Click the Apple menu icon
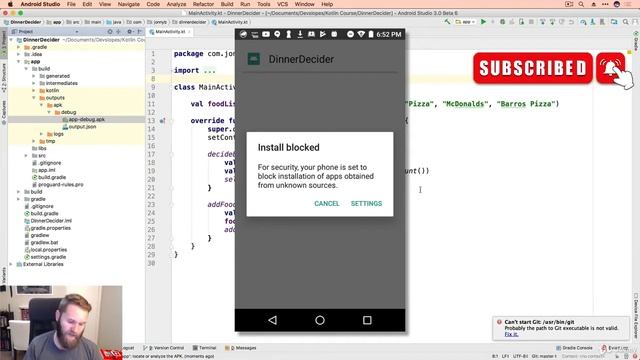This screenshot has width=640, height=360. coord(10,4)
